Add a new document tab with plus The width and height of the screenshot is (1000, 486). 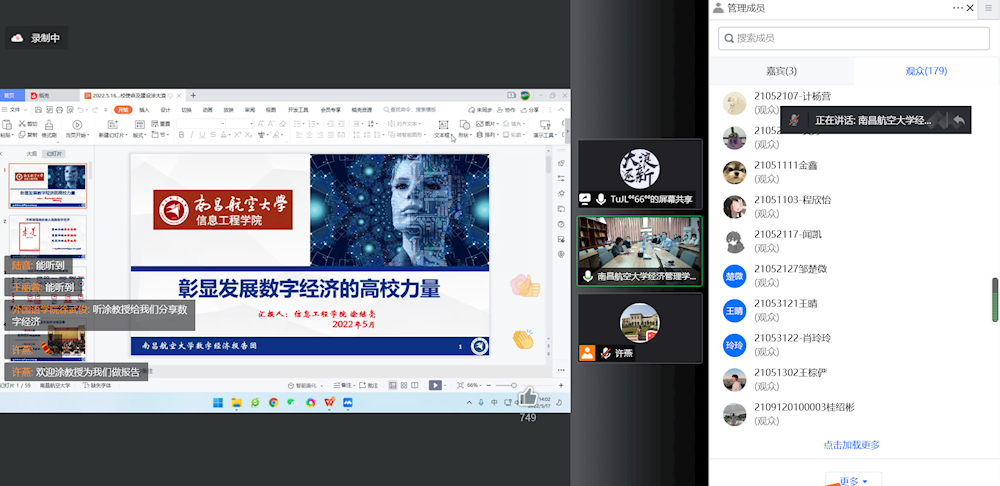click(x=193, y=96)
